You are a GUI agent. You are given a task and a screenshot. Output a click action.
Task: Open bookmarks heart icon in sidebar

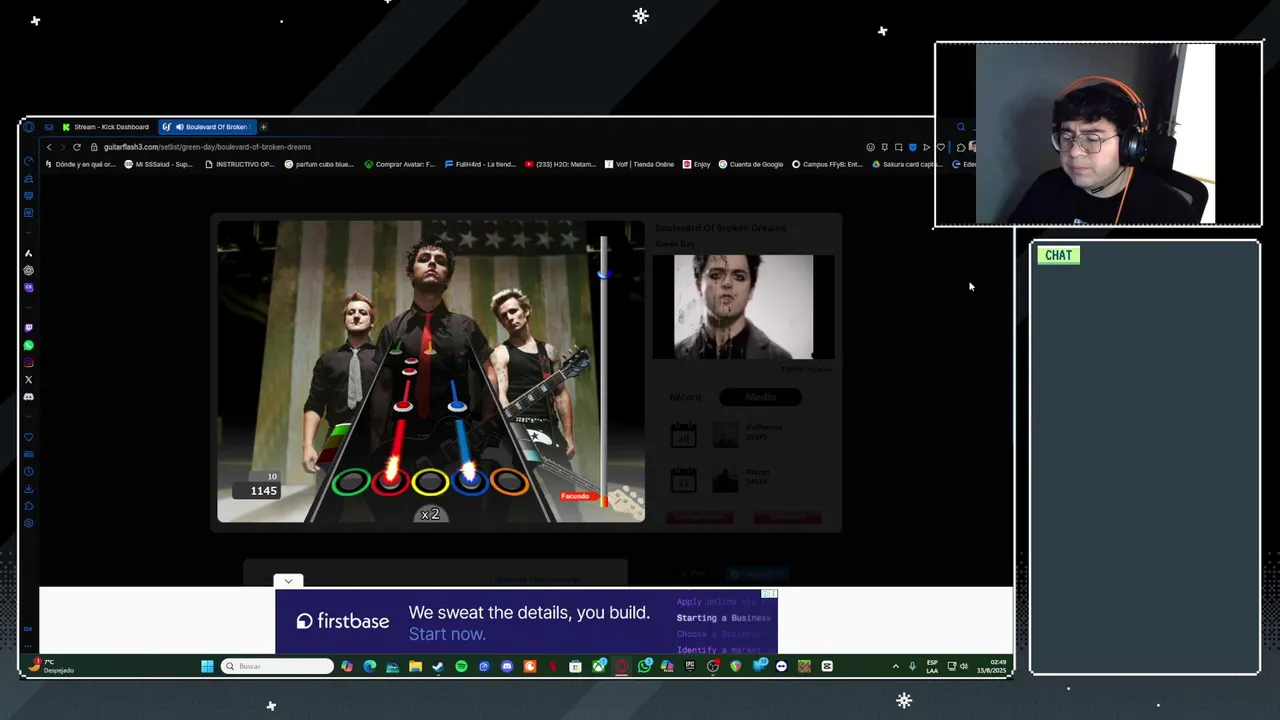click(28, 437)
